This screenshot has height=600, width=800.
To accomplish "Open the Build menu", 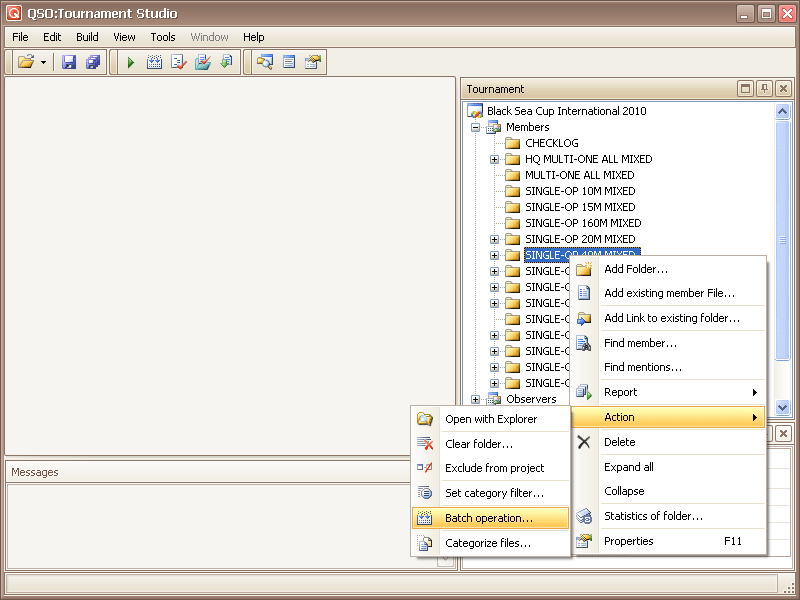I will [87, 37].
